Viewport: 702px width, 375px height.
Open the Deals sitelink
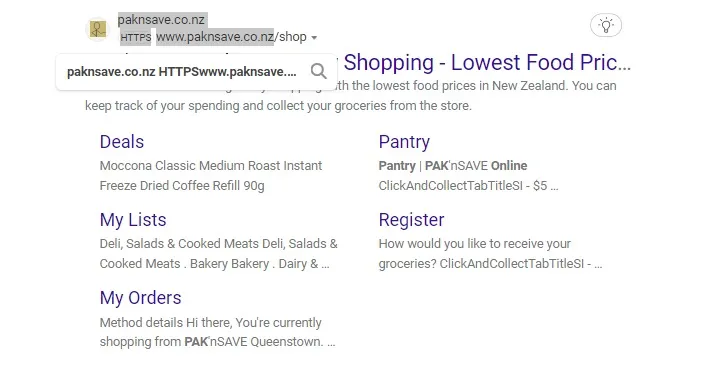122,142
